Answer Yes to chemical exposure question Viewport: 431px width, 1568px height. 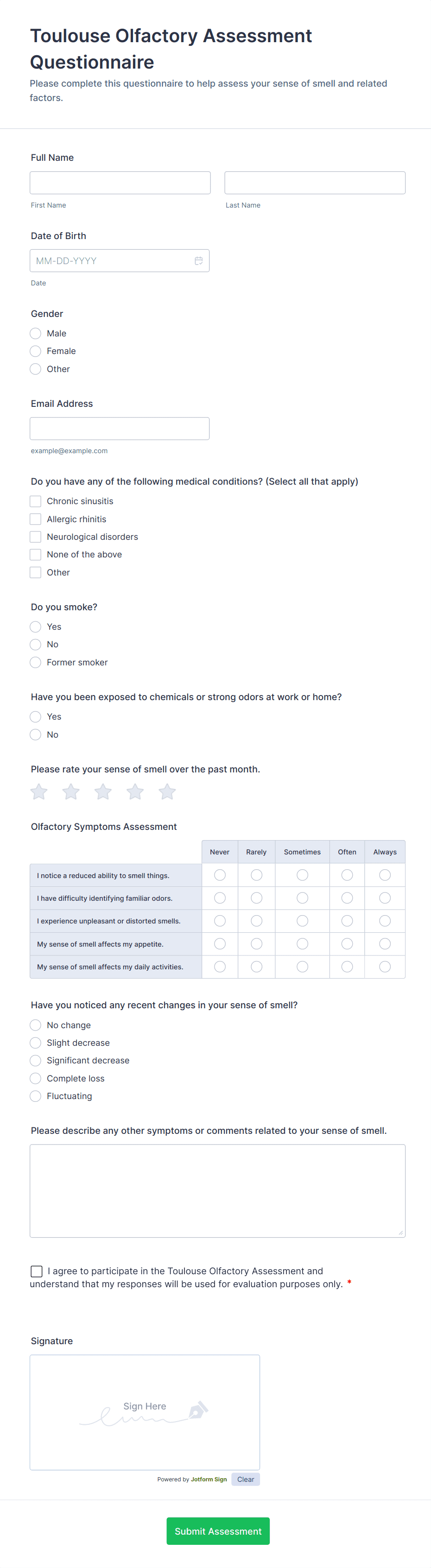pyautogui.click(x=35, y=716)
